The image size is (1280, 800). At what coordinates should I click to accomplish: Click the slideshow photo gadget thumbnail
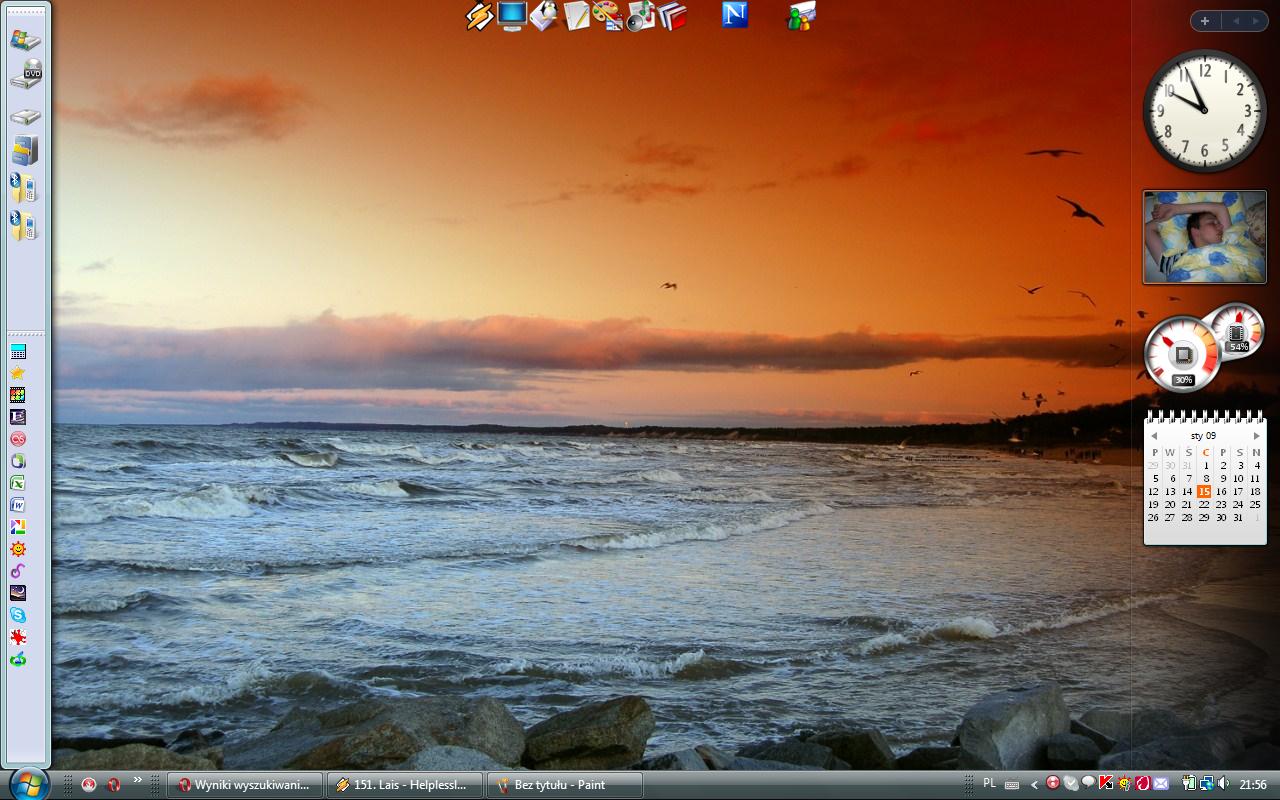pyautogui.click(x=1204, y=237)
